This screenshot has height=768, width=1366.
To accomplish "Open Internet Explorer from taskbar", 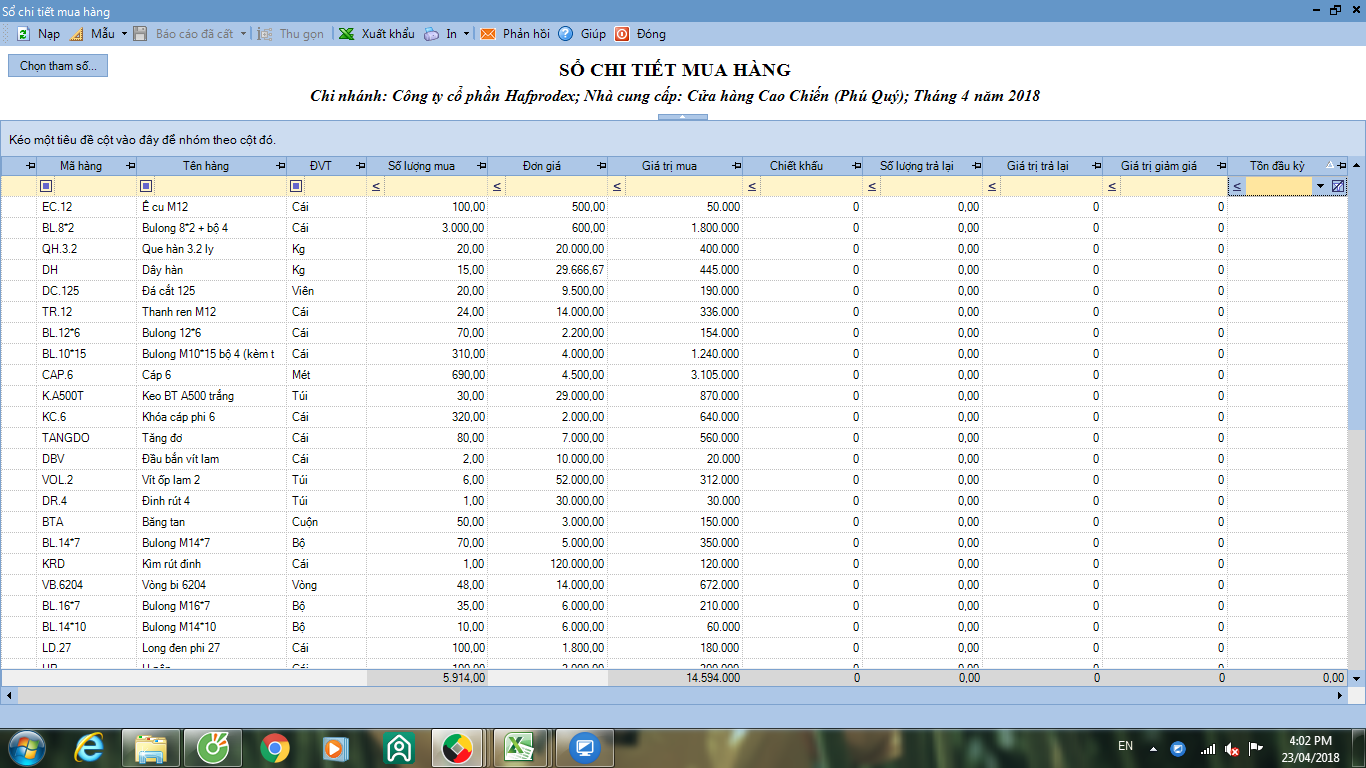I will tap(87, 747).
